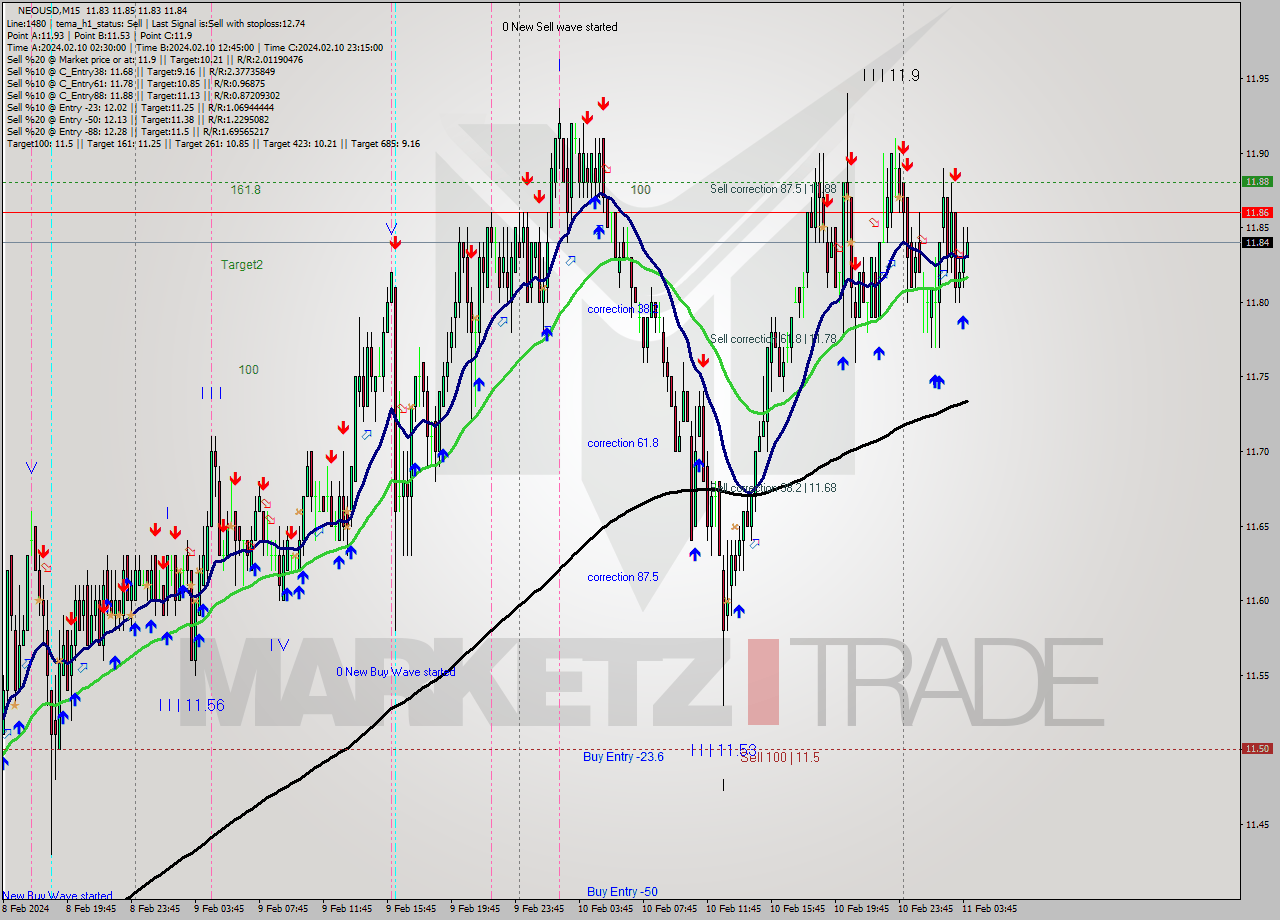Click the '0 New Sell wave started' label
This screenshot has height=920, width=1280.
point(560,27)
